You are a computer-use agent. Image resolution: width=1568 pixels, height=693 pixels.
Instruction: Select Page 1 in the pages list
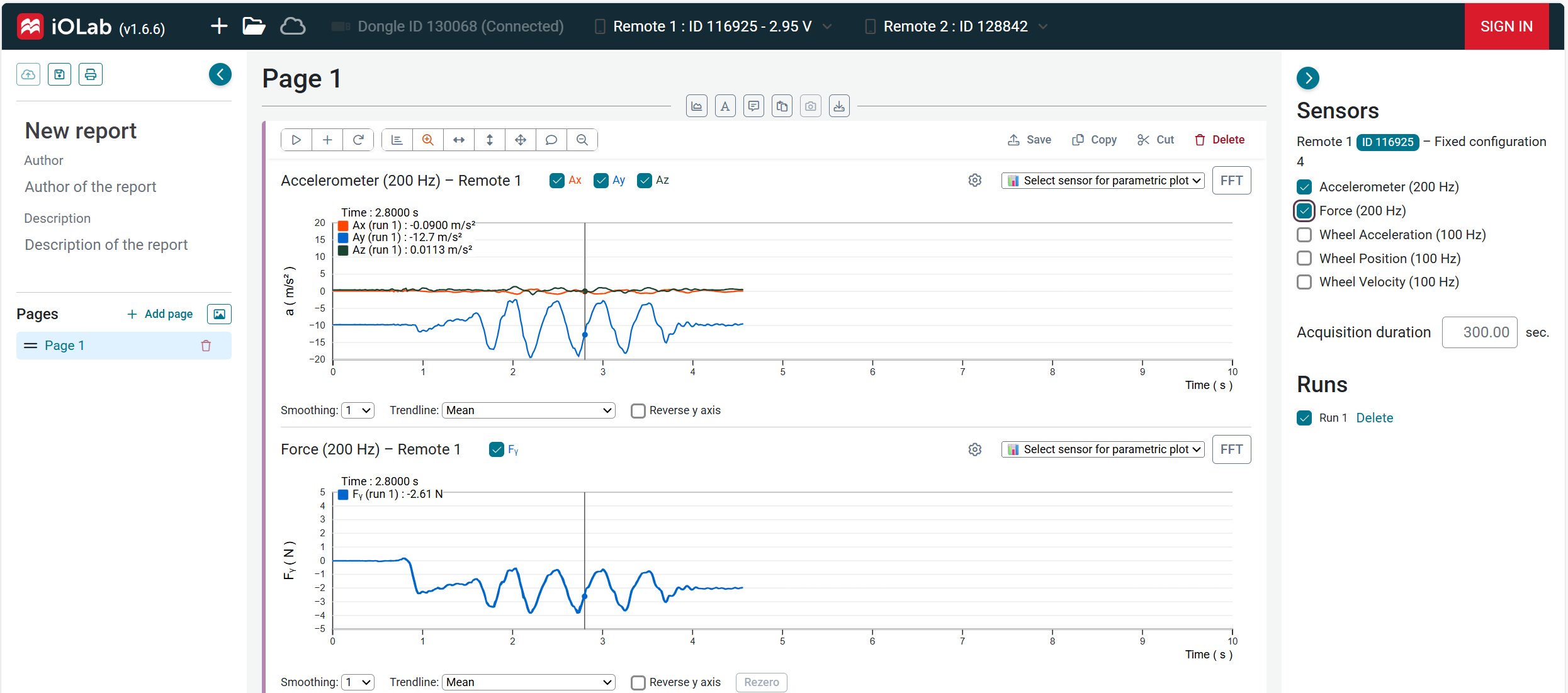tap(65, 346)
